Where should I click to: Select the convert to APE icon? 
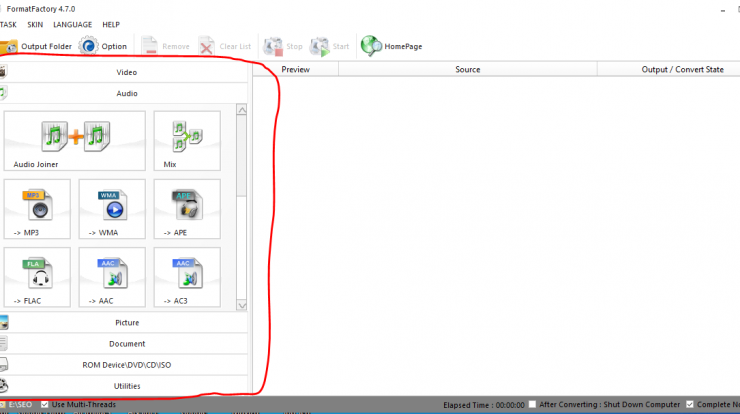(x=187, y=209)
